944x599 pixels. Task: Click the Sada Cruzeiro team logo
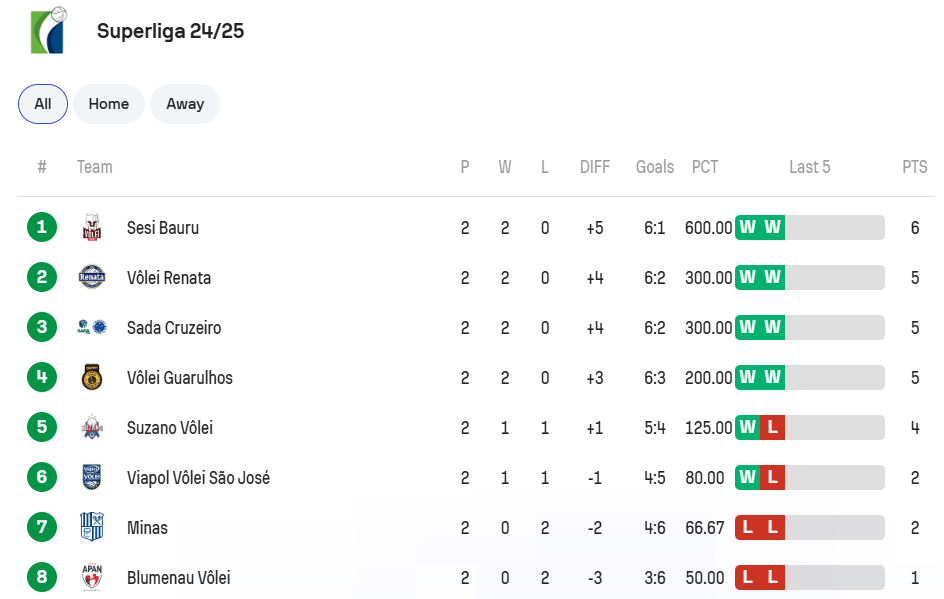[92, 328]
